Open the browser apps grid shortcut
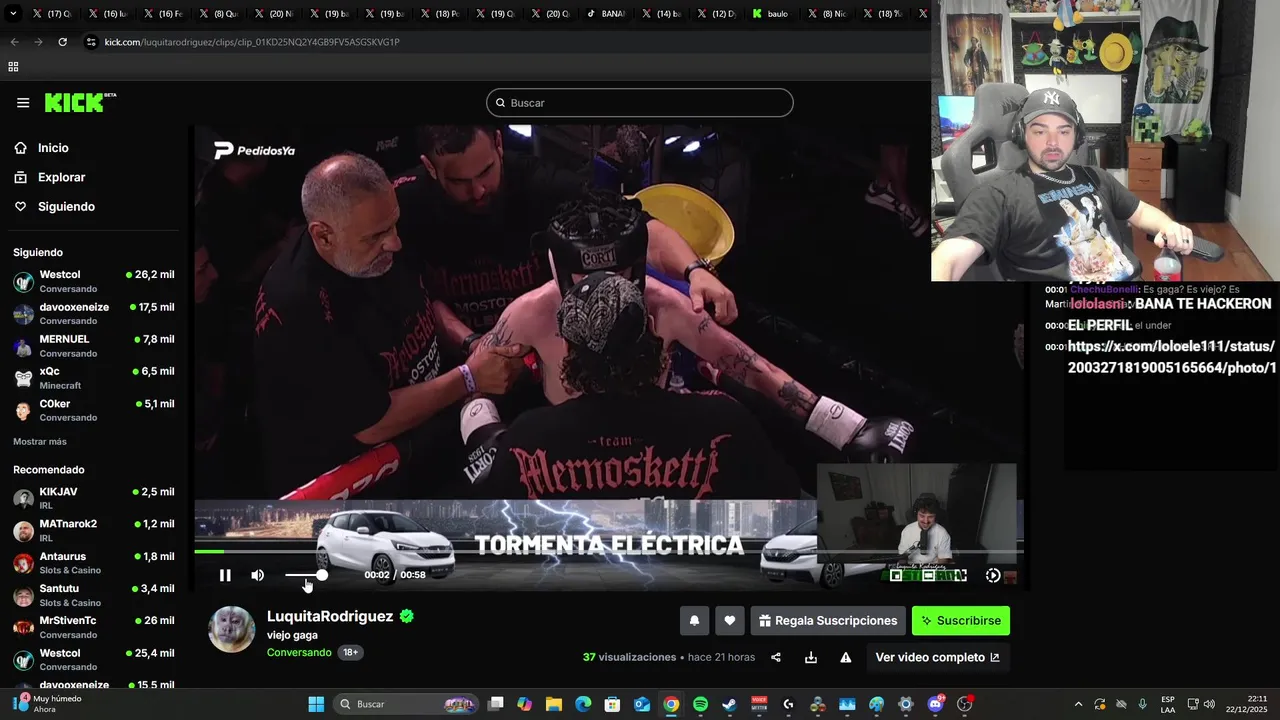The width and height of the screenshot is (1280, 720). [13, 67]
